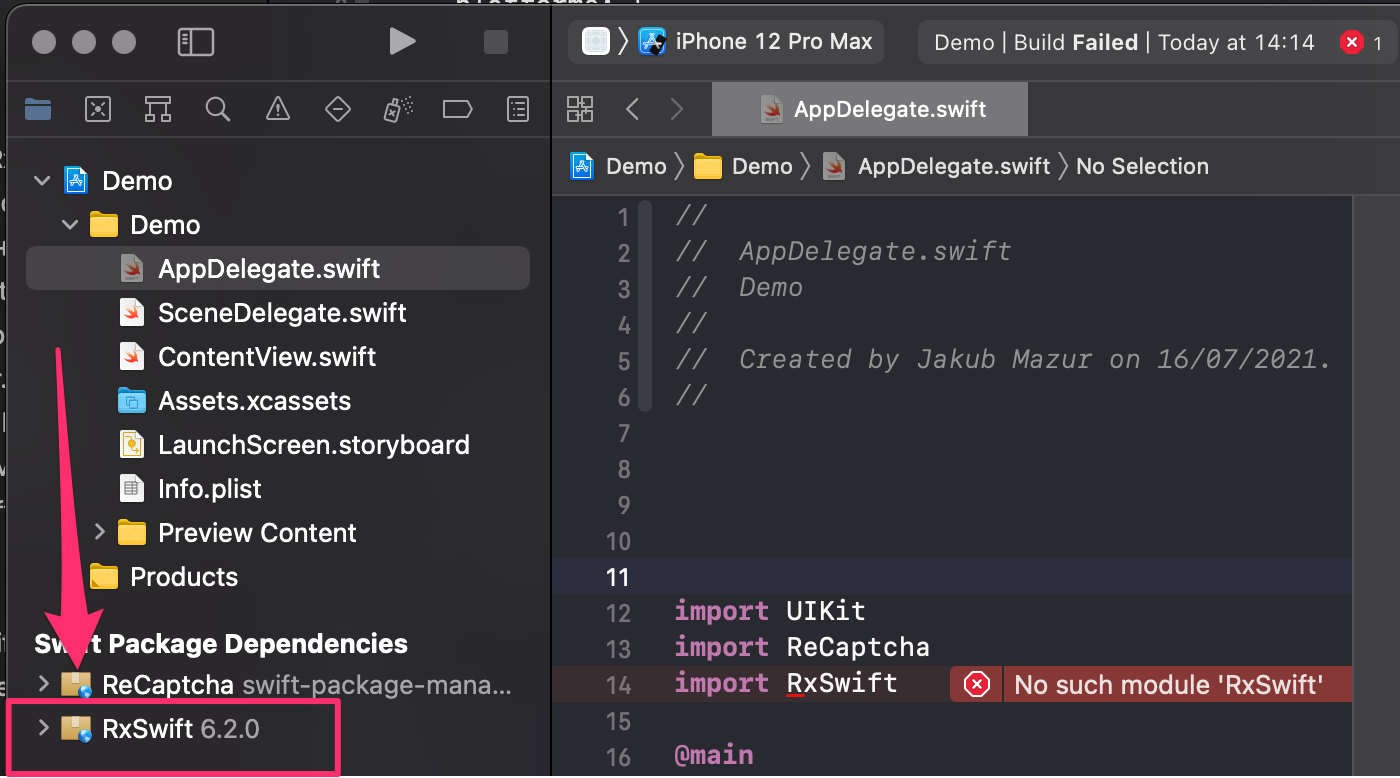Expand the RxSwift 6.2.0 package
This screenshot has width=1400, height=778.
pos(43,728)
